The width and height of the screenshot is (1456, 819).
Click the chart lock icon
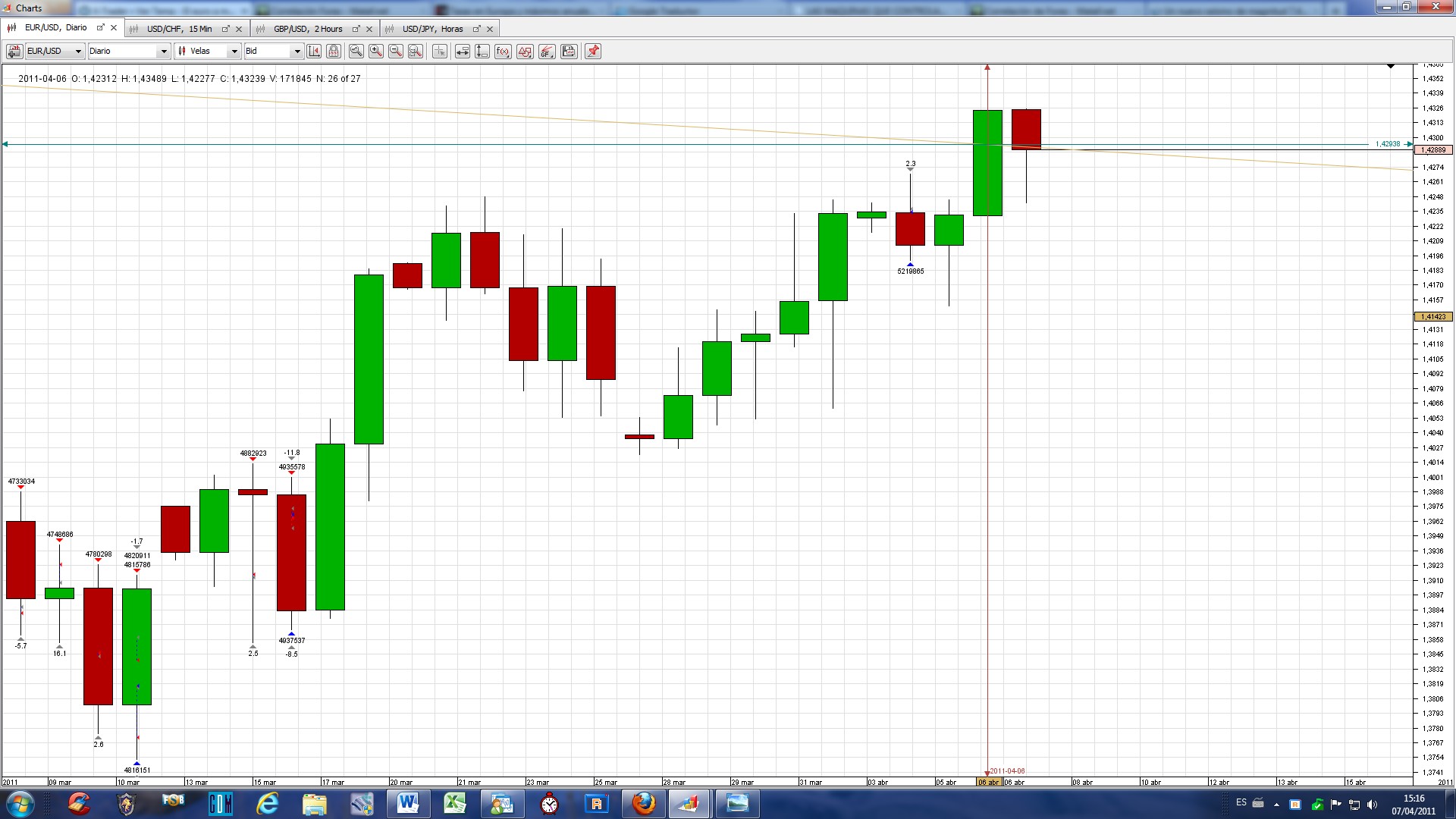coord(334,51)
